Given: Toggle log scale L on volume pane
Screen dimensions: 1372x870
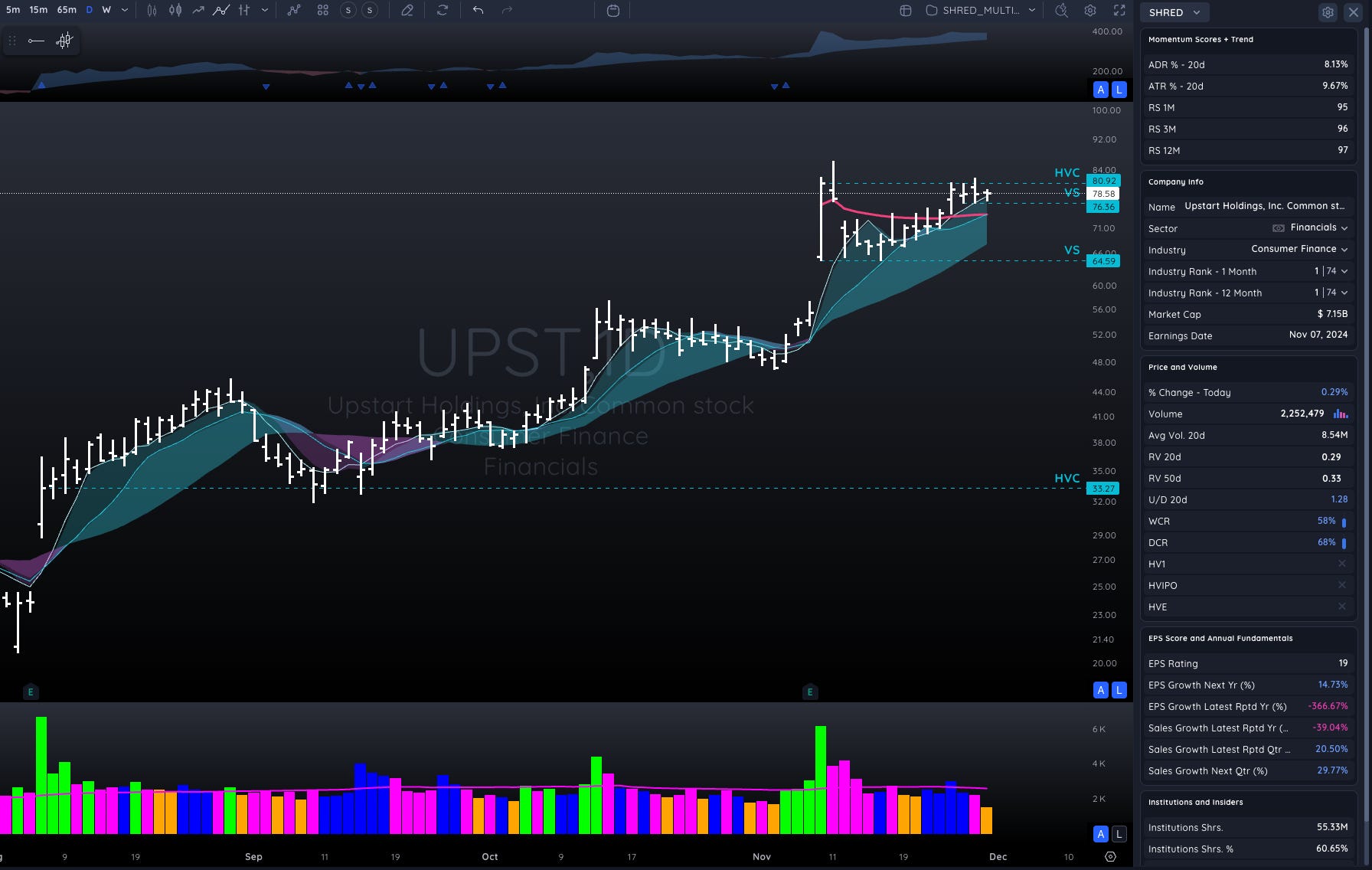Looking at the screenshot, I should pyautogui.click(x=1119, y=834).
